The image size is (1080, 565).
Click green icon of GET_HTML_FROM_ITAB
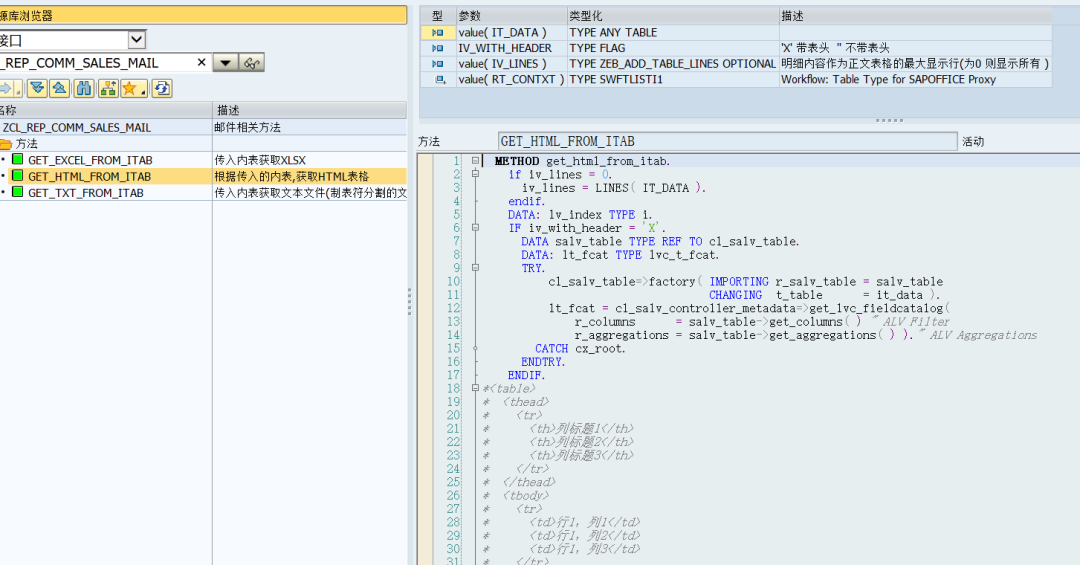[18, 176]
